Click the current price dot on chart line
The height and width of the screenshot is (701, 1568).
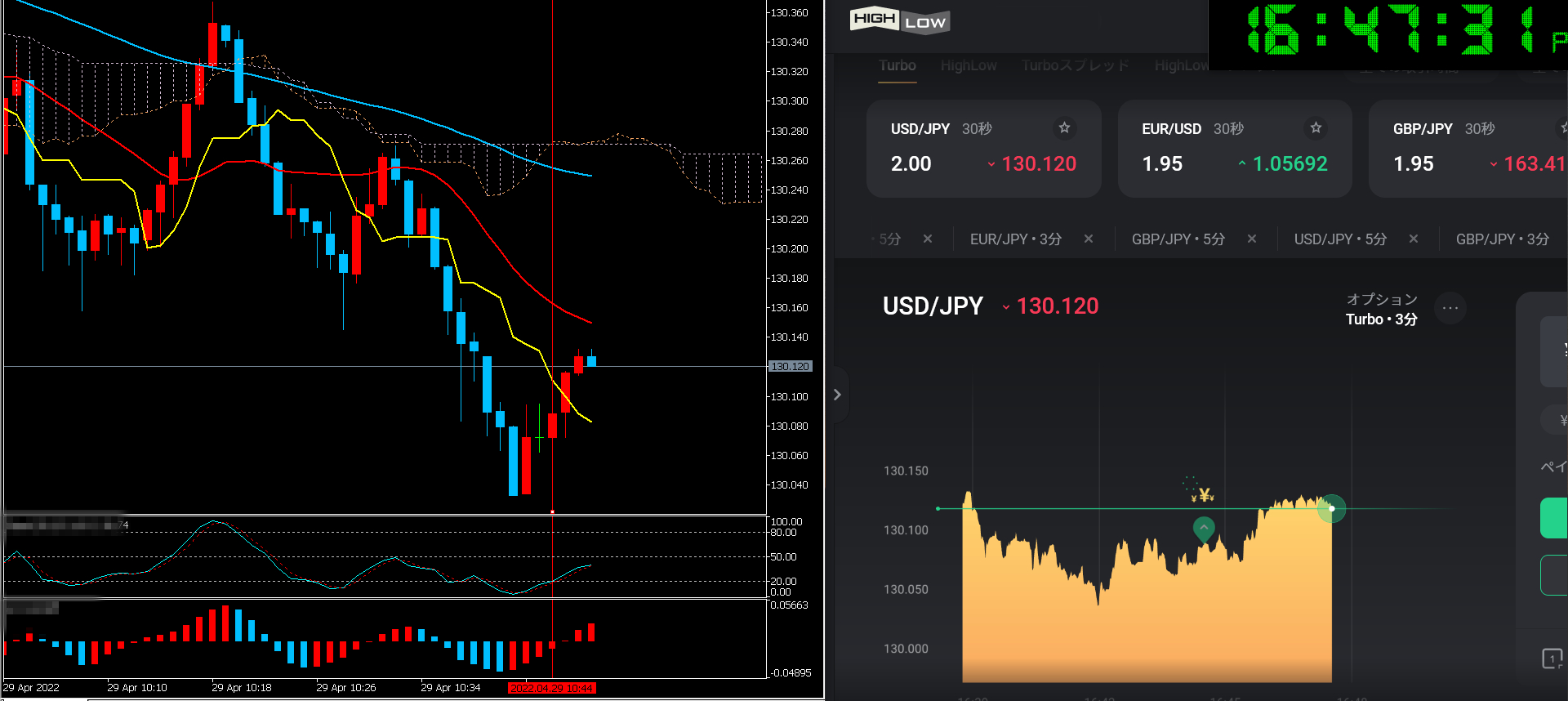pos(1332,508)
